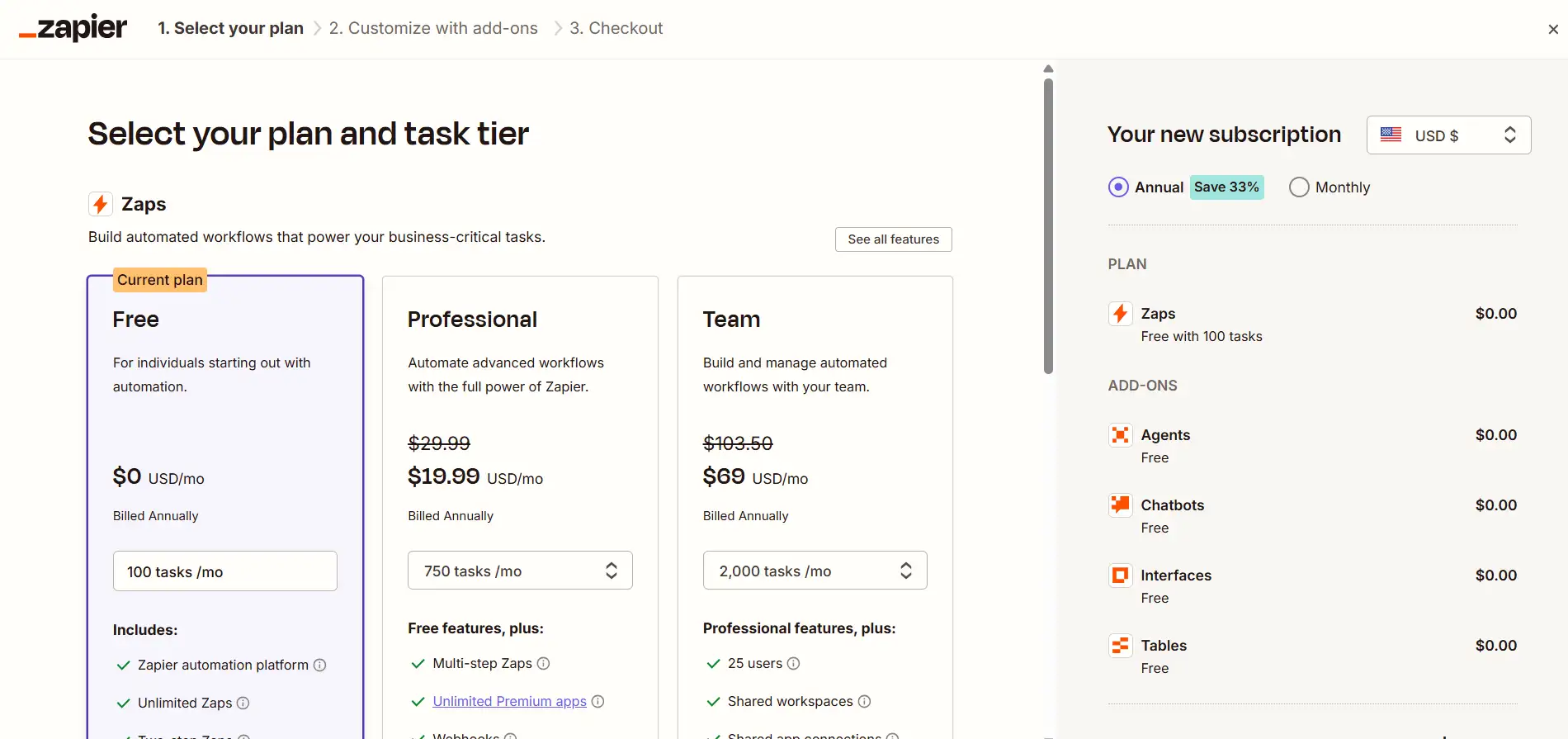Click the Chatbots add-on icon
Screen dimensions: 1568x739
[1120, 505]
